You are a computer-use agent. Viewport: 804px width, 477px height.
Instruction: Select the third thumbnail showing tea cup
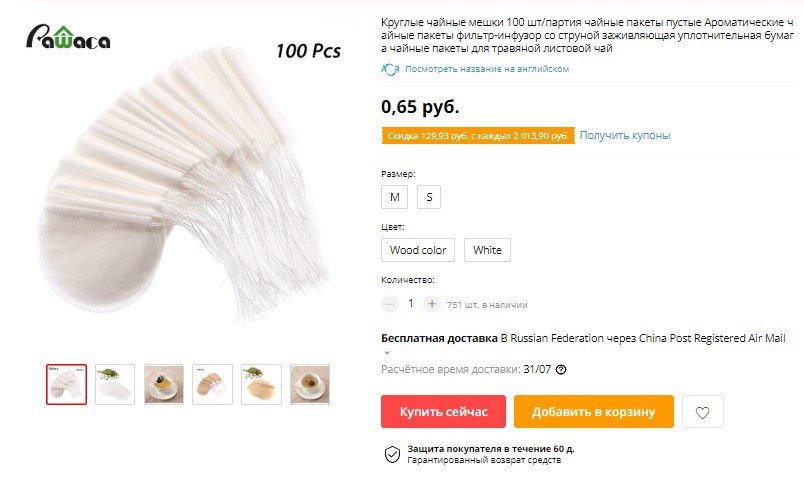point(164,385)
